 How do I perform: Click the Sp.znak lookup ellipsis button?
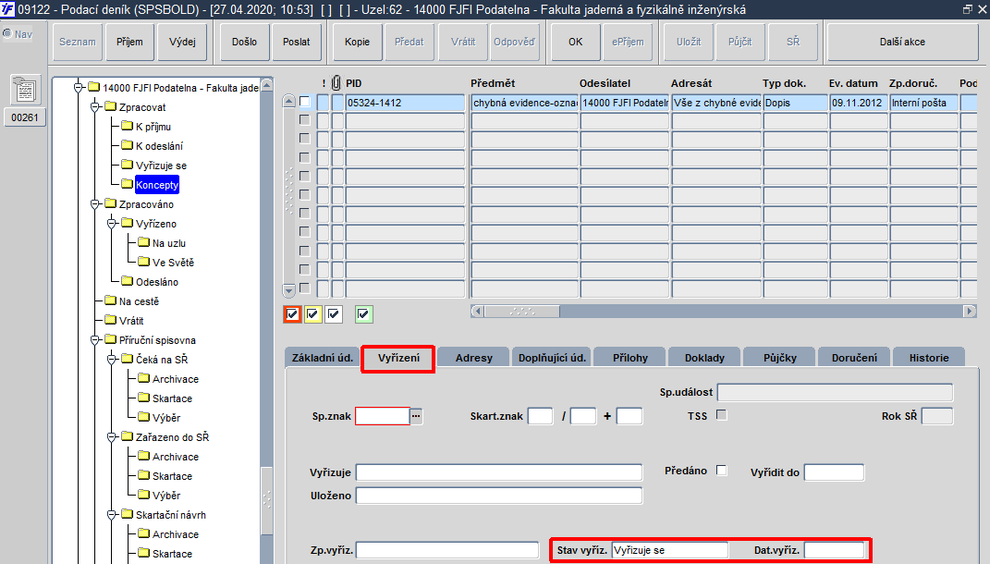tap(416, 416)
